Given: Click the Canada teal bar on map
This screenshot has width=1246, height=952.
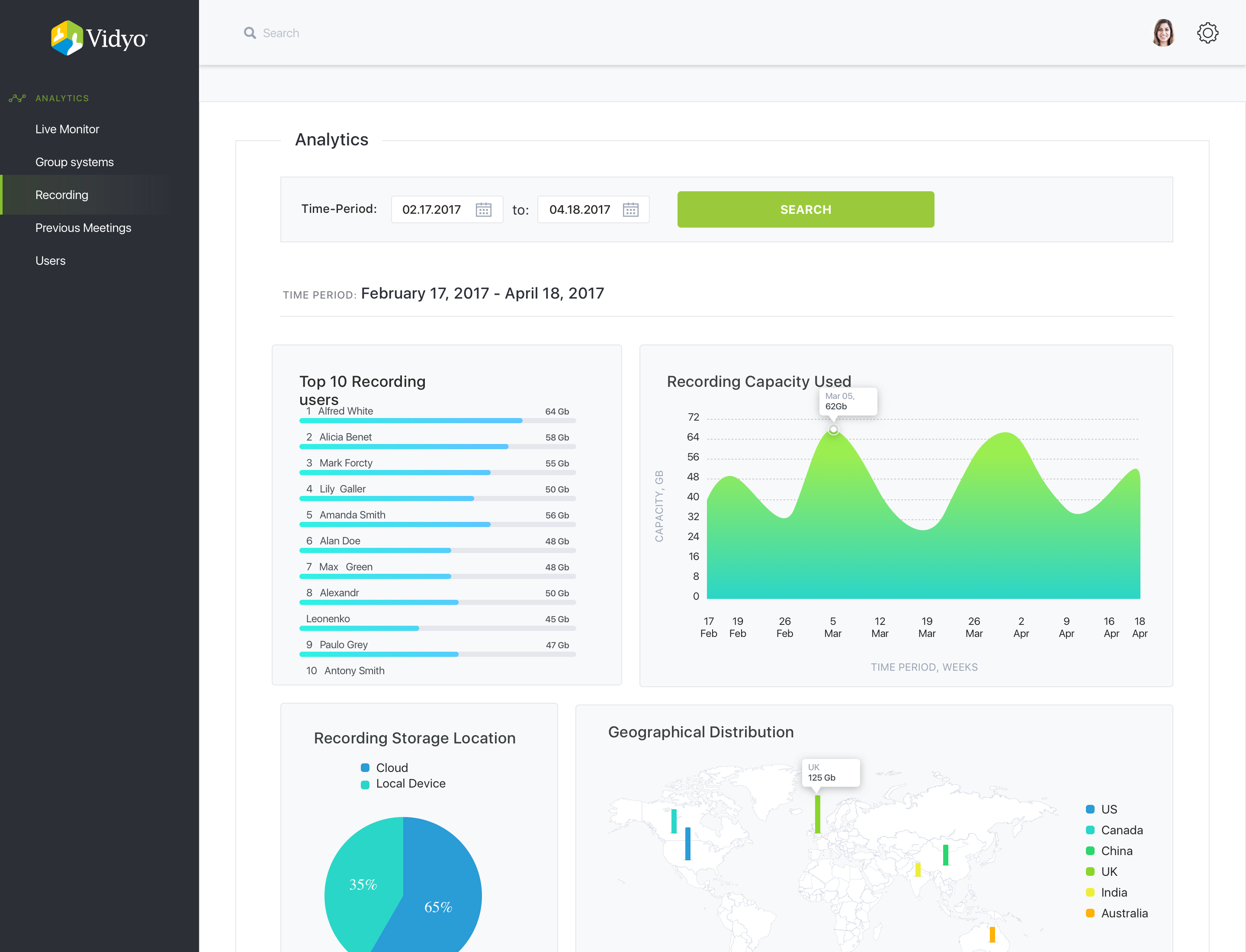Looking at the screenshot, I should click(x=674, y=821).
